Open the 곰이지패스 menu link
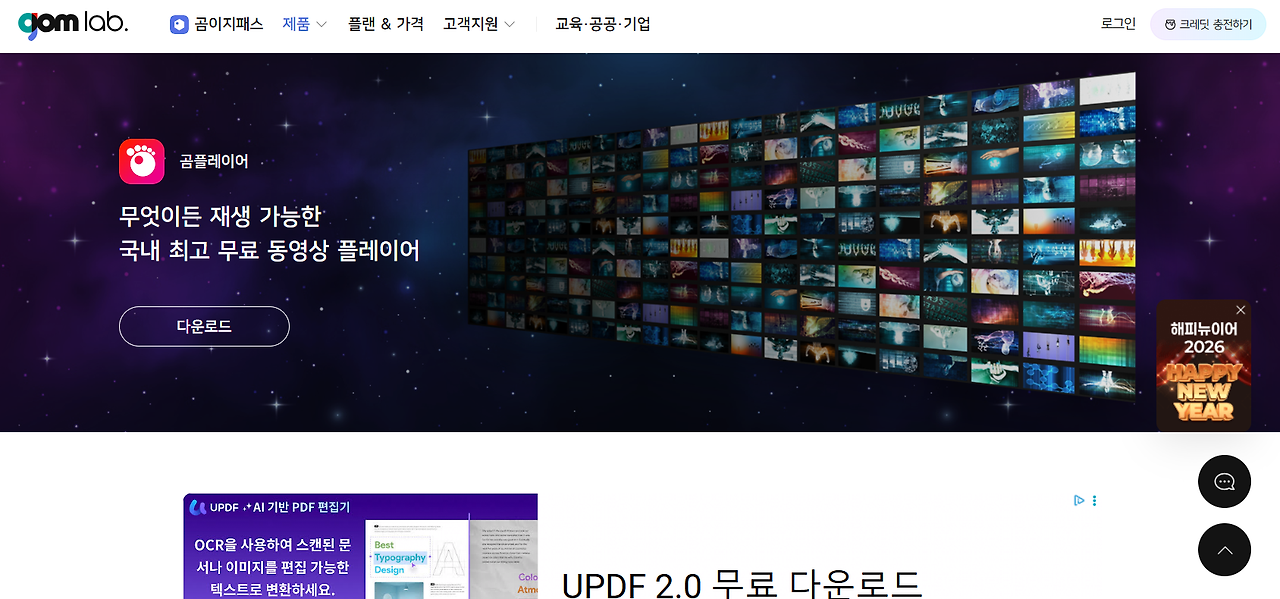This screenshot has height=599, width=1280. [x=229, y=24]
